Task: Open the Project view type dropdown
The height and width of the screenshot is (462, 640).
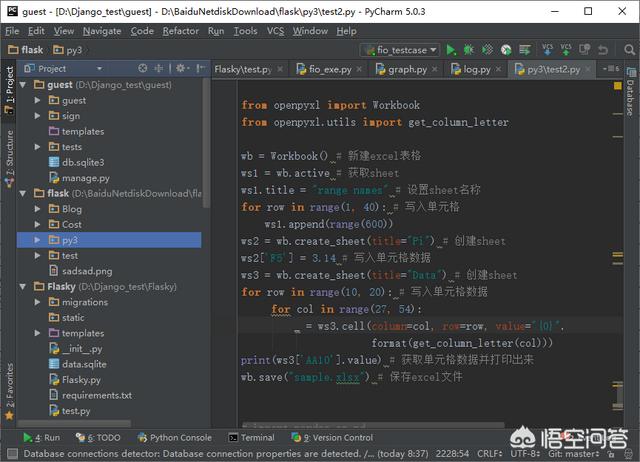Action: (x=63, y=69)
